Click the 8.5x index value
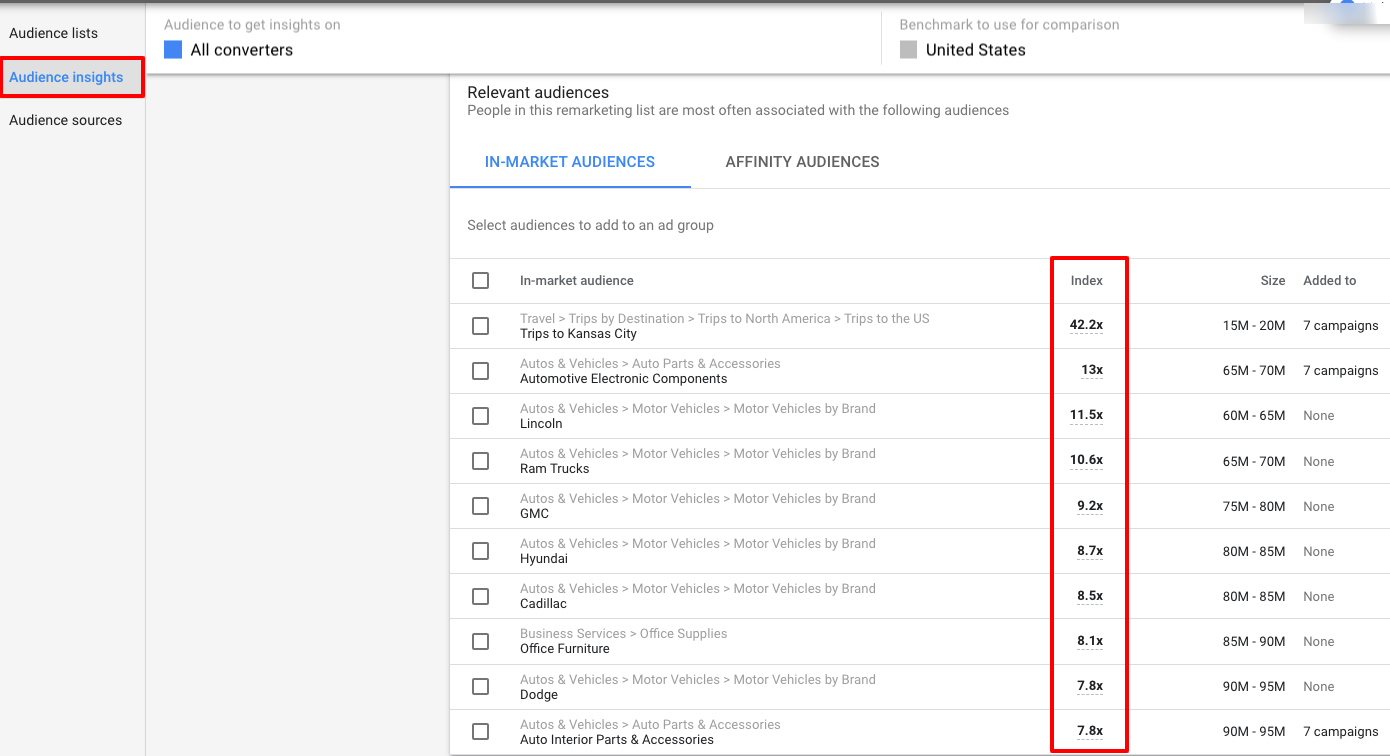The width and height of the screenshot is (1390, 756). (x=1090, y=596)
